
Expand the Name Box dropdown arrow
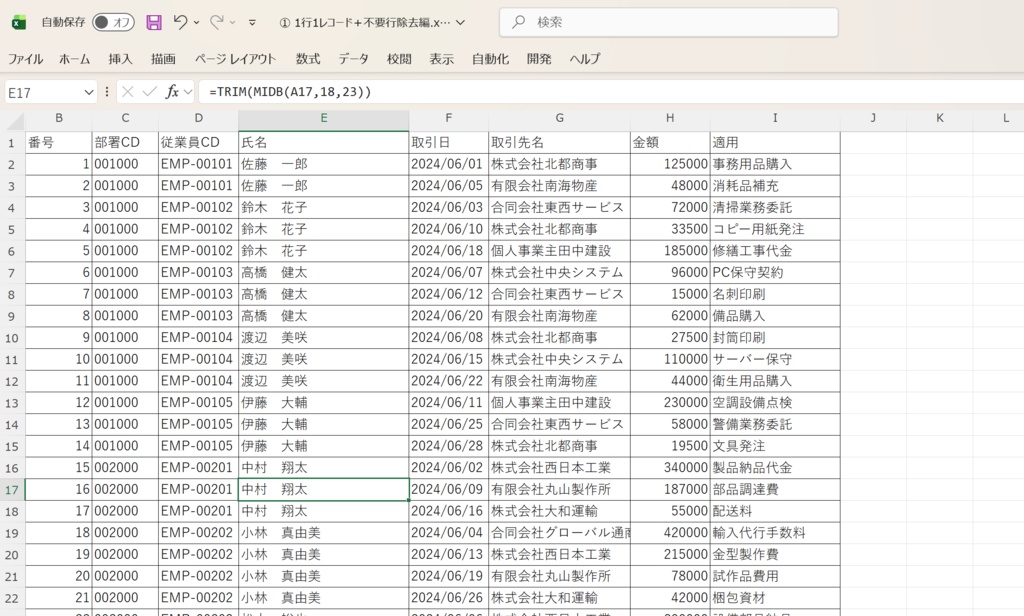click(x=89, y=92)
